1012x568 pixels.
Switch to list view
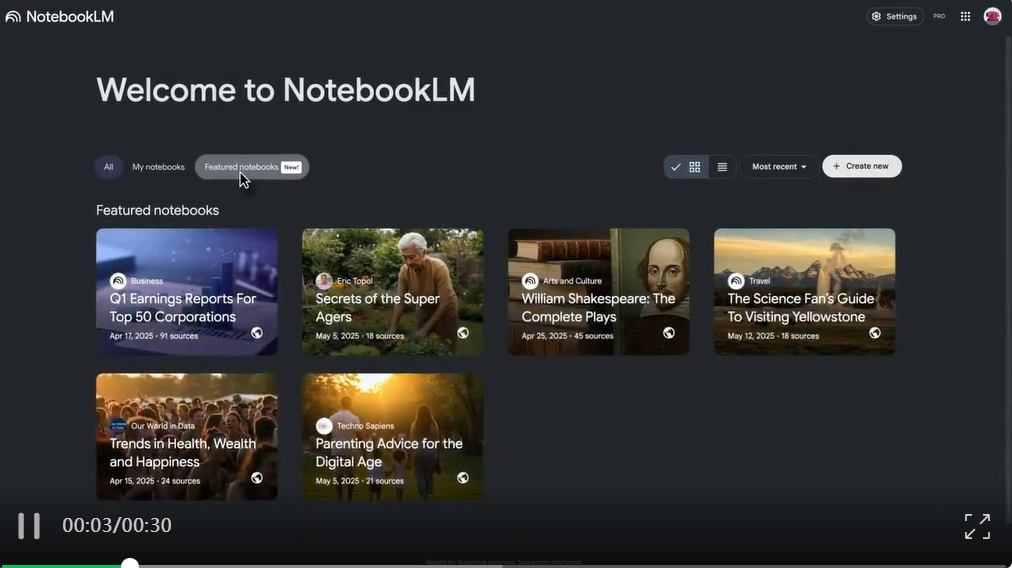[722, 167]
